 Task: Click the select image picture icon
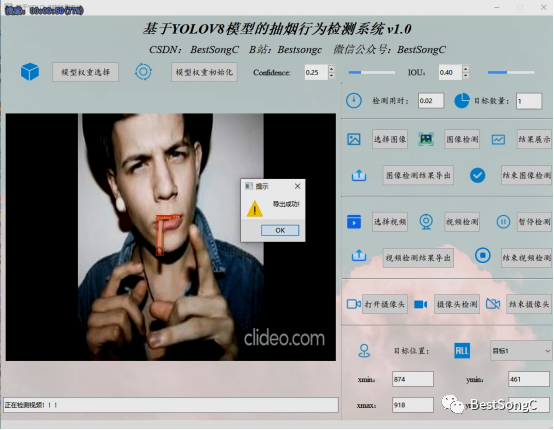click(x=354, y=139)
